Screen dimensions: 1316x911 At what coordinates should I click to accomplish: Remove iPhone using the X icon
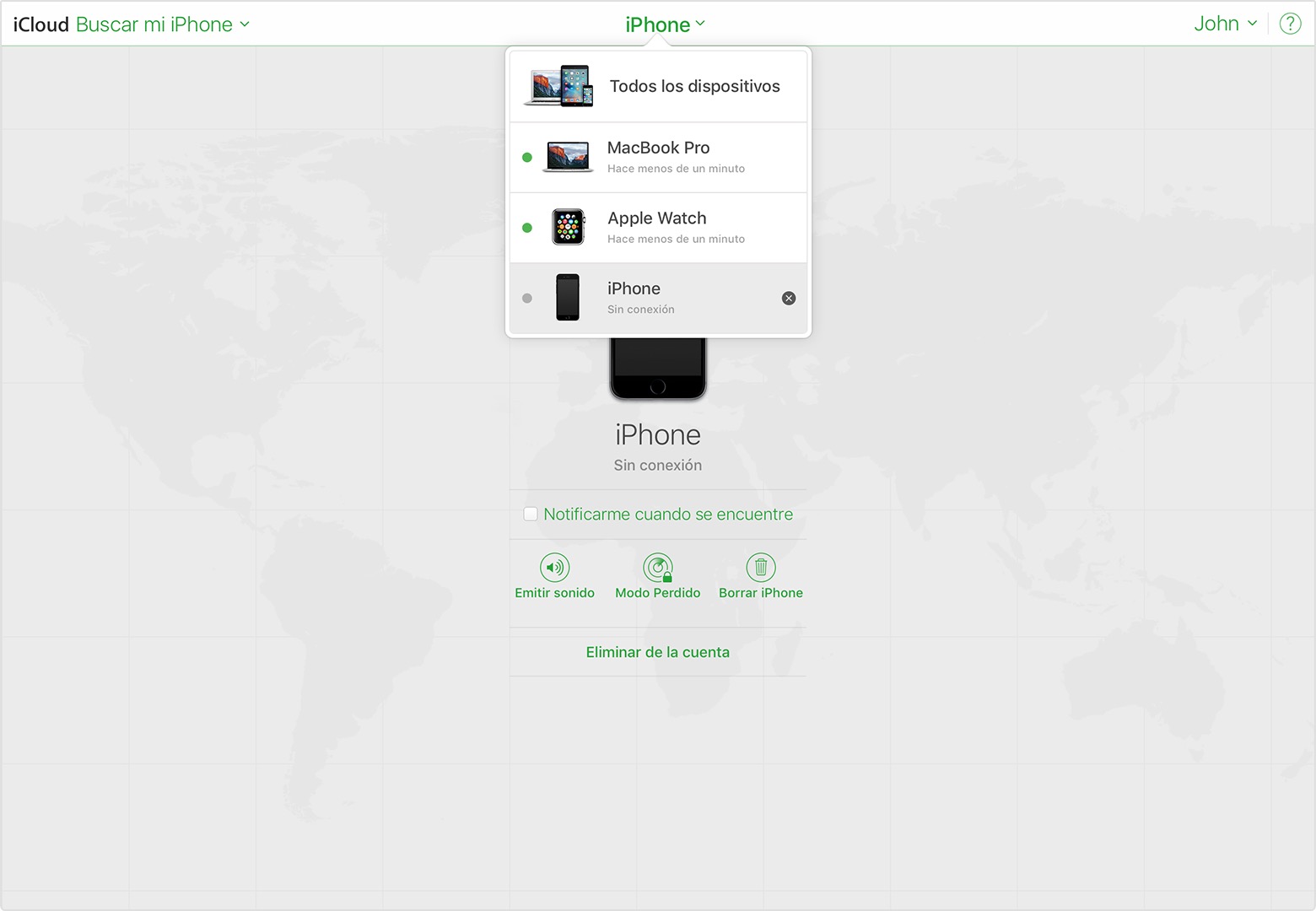pyautogui.click(x=788, y=298)
